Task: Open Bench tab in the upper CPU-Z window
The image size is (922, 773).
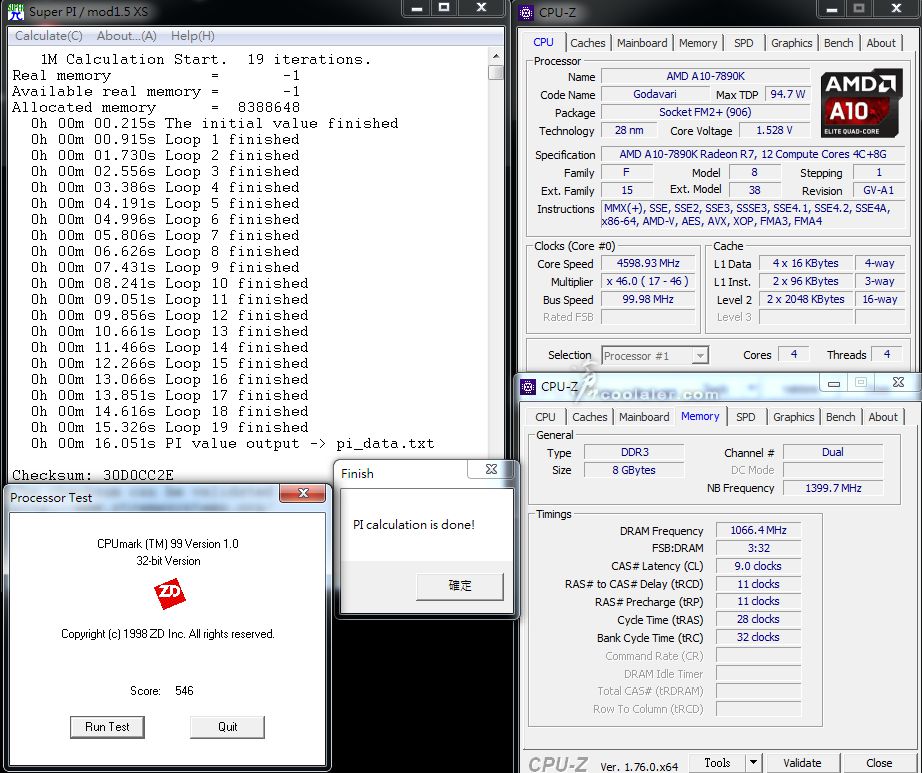Action: click(x=838, y=43)
